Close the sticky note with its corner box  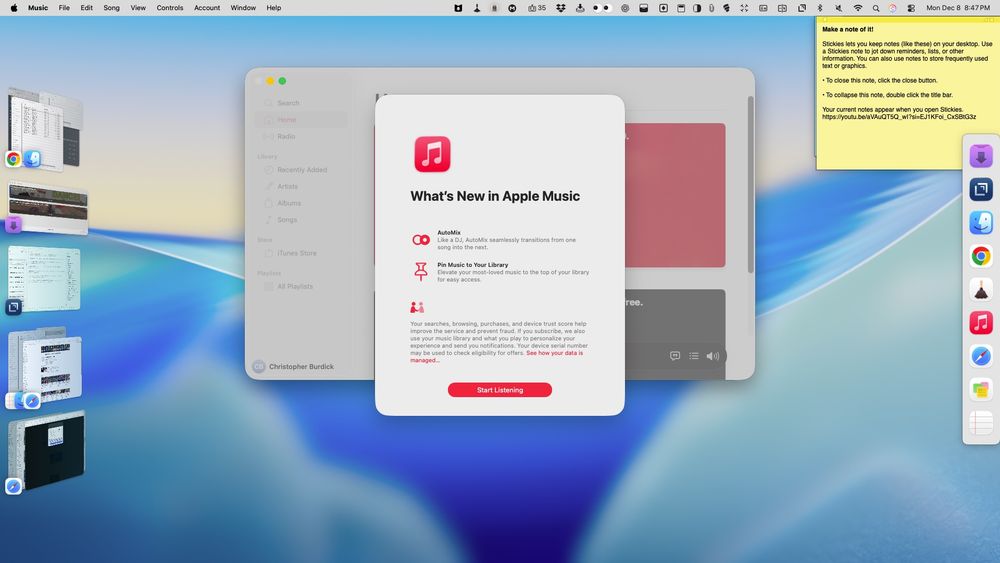[825, 20]
